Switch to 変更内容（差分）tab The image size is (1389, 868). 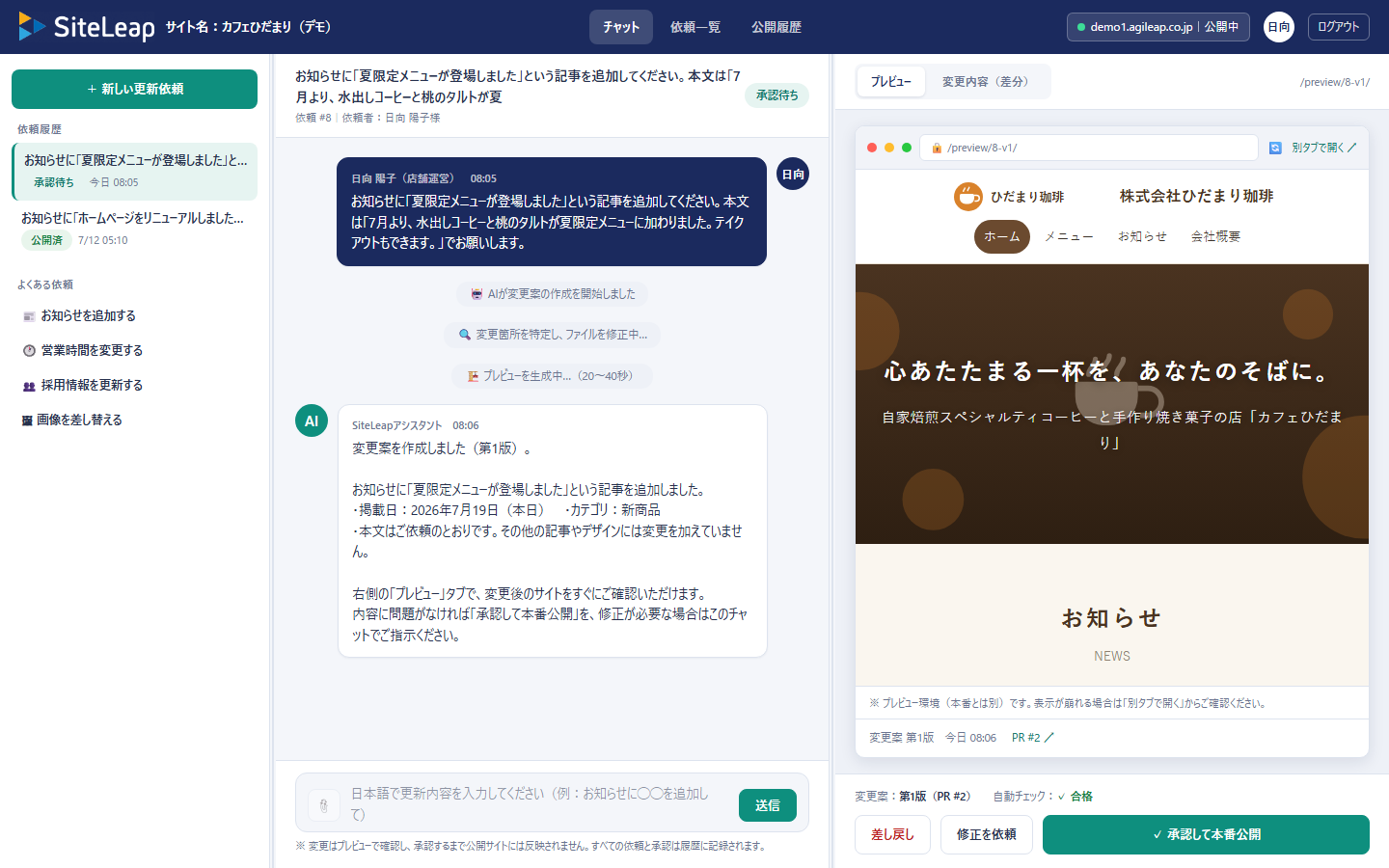[986, 82]
